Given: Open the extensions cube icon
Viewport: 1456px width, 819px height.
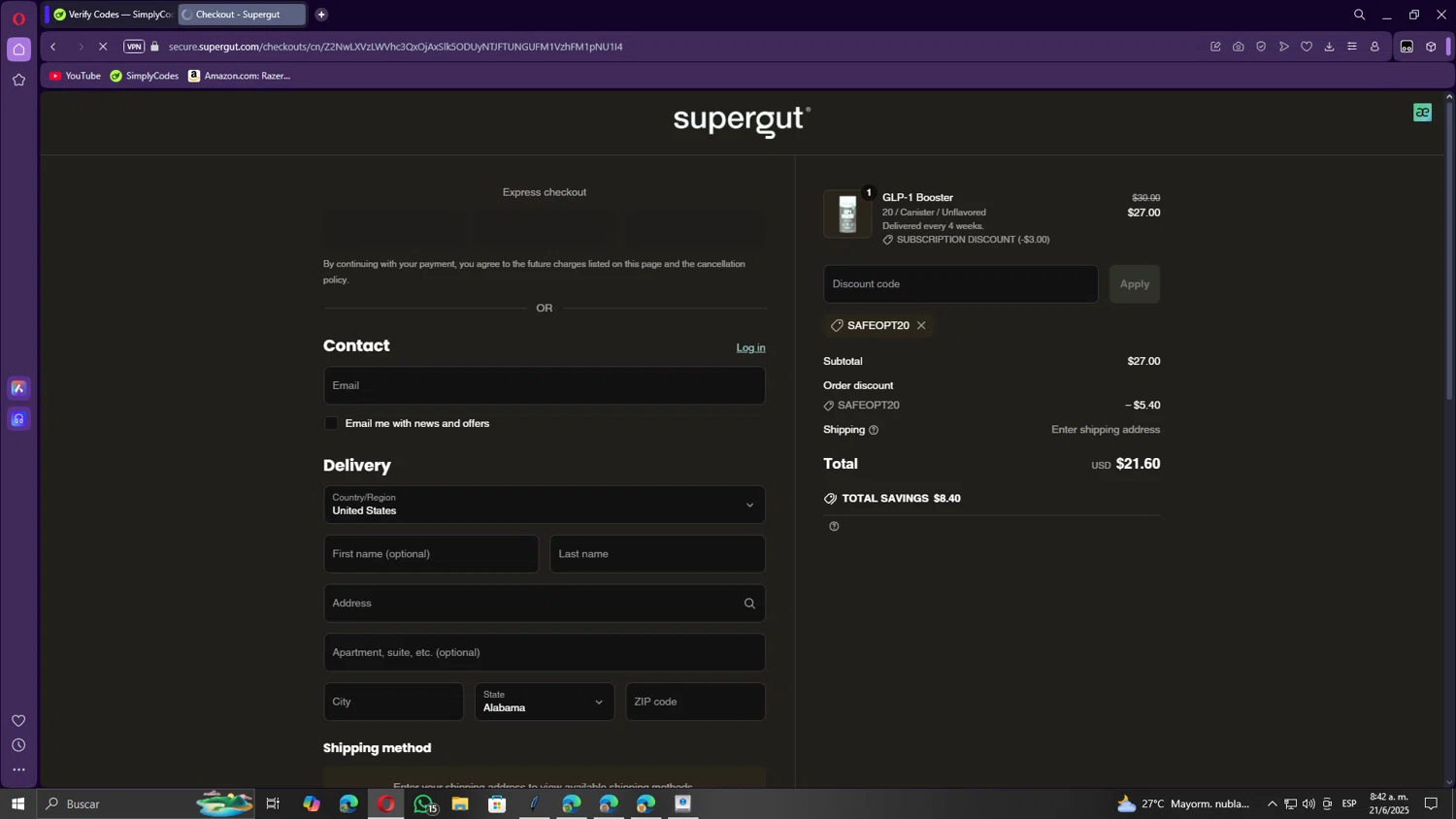Looking at the screenshot, I should pyautogui.click(x=1431, y=47).
